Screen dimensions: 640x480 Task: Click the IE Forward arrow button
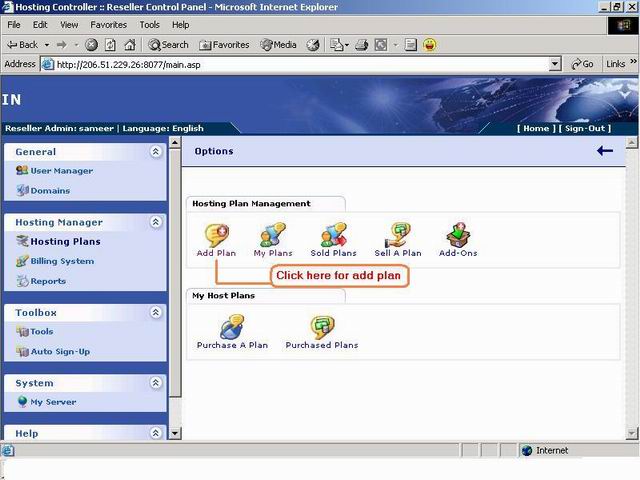click(62, 45)
